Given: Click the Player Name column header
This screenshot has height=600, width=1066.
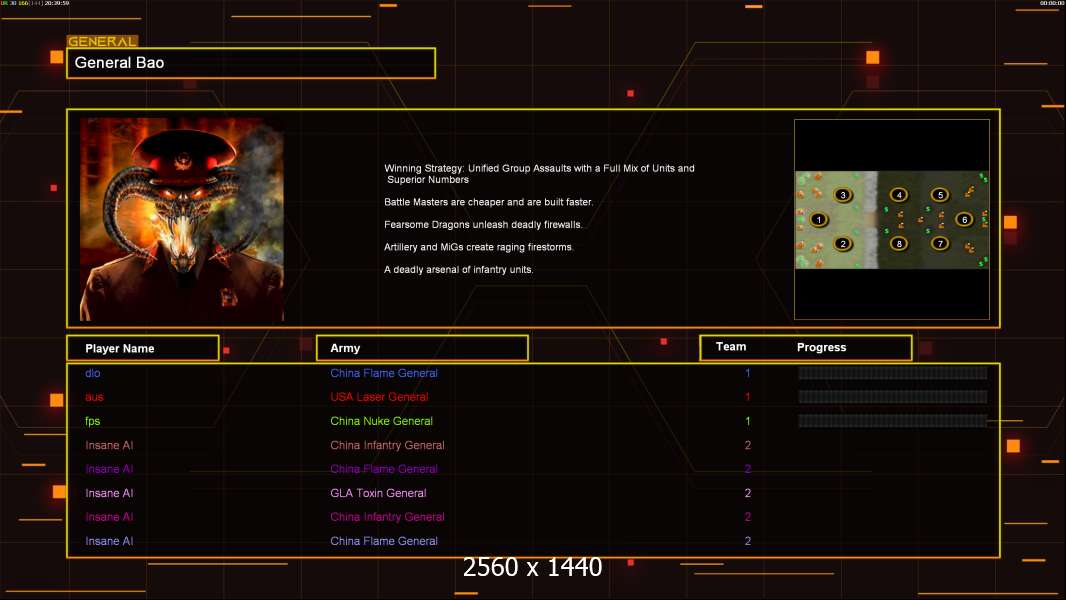Looking at the screenshot, I should (143, 348).
